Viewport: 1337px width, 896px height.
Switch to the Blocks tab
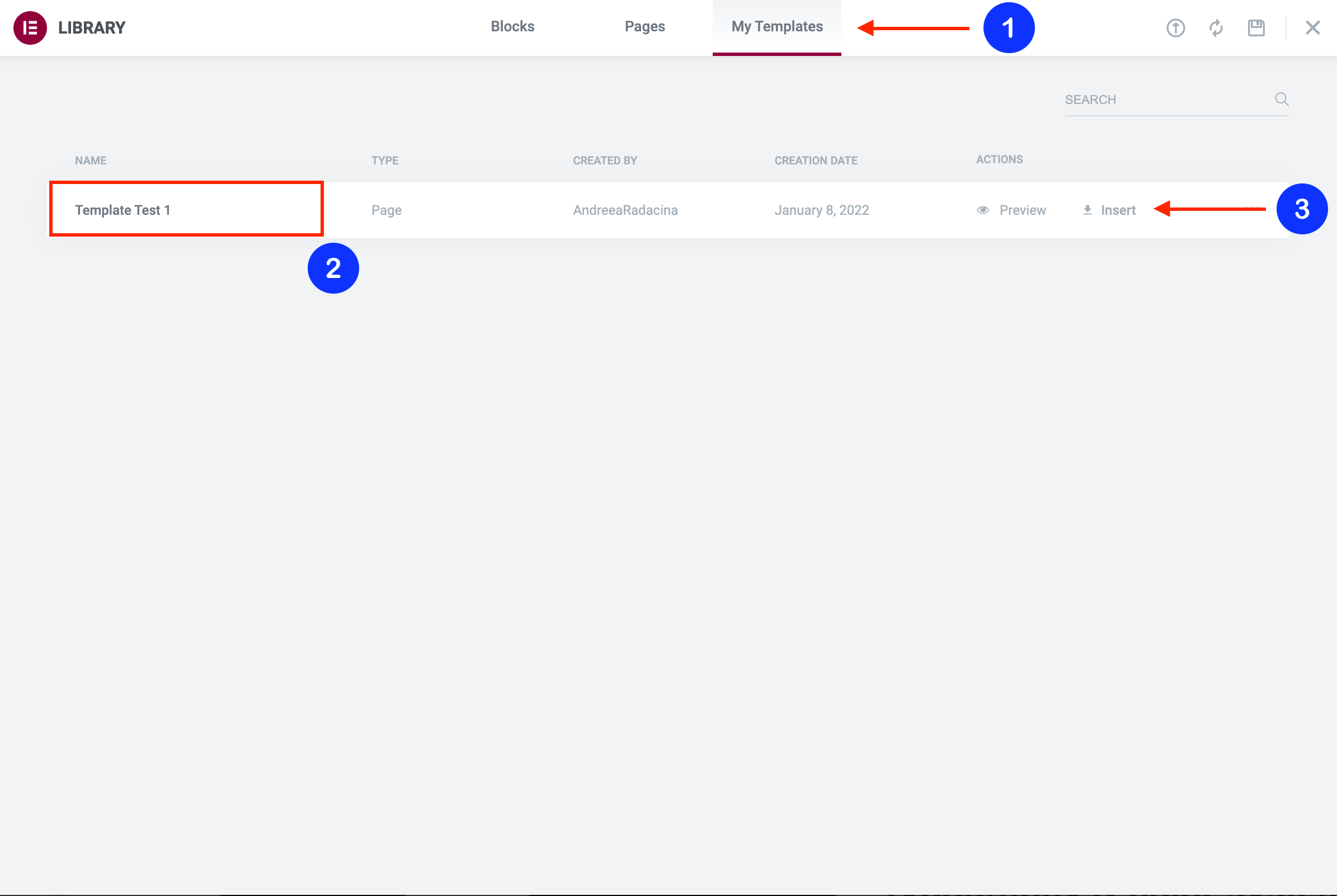pos(512,26)
